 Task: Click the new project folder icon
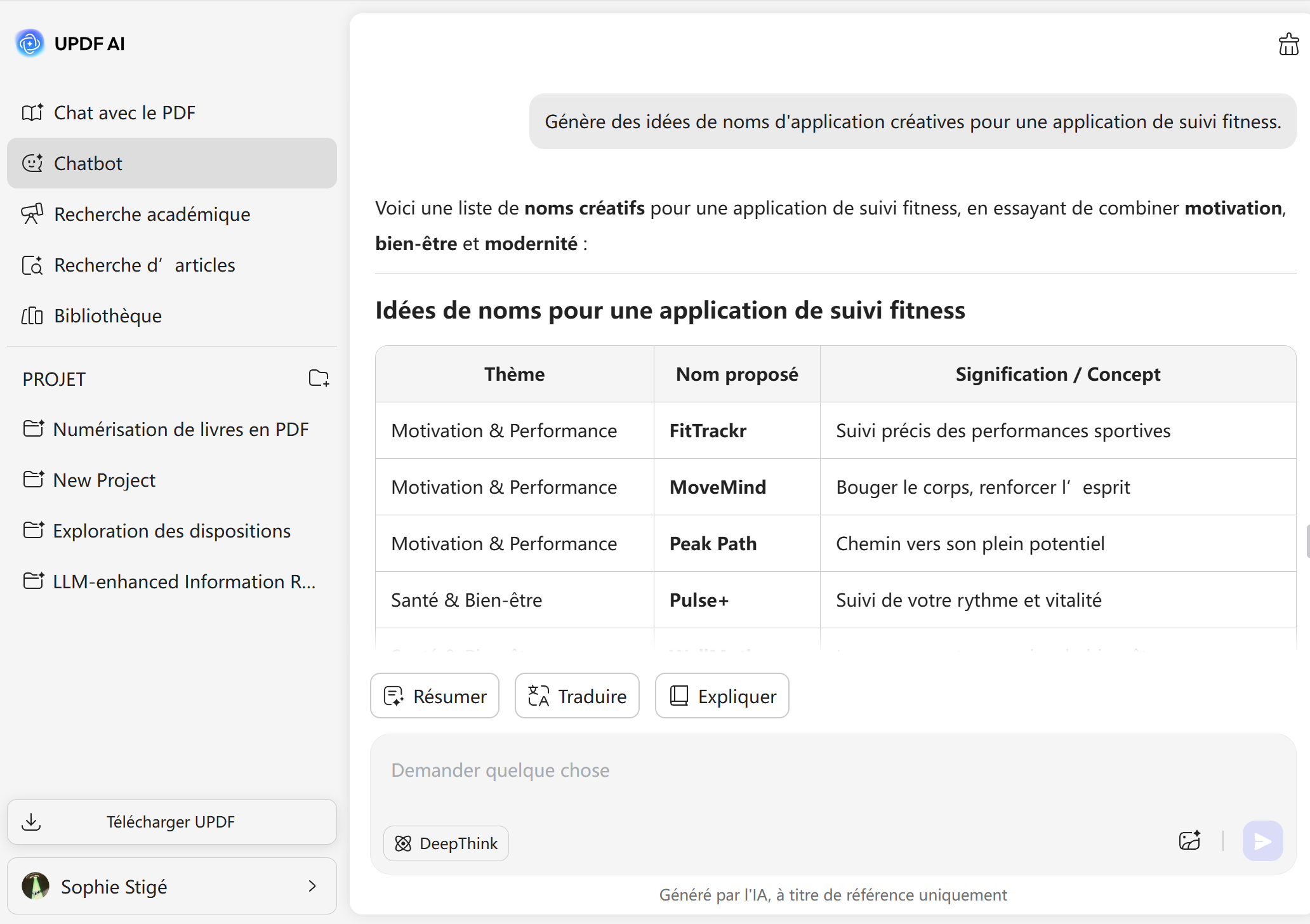pyautogui.click(x=319, y=378)
